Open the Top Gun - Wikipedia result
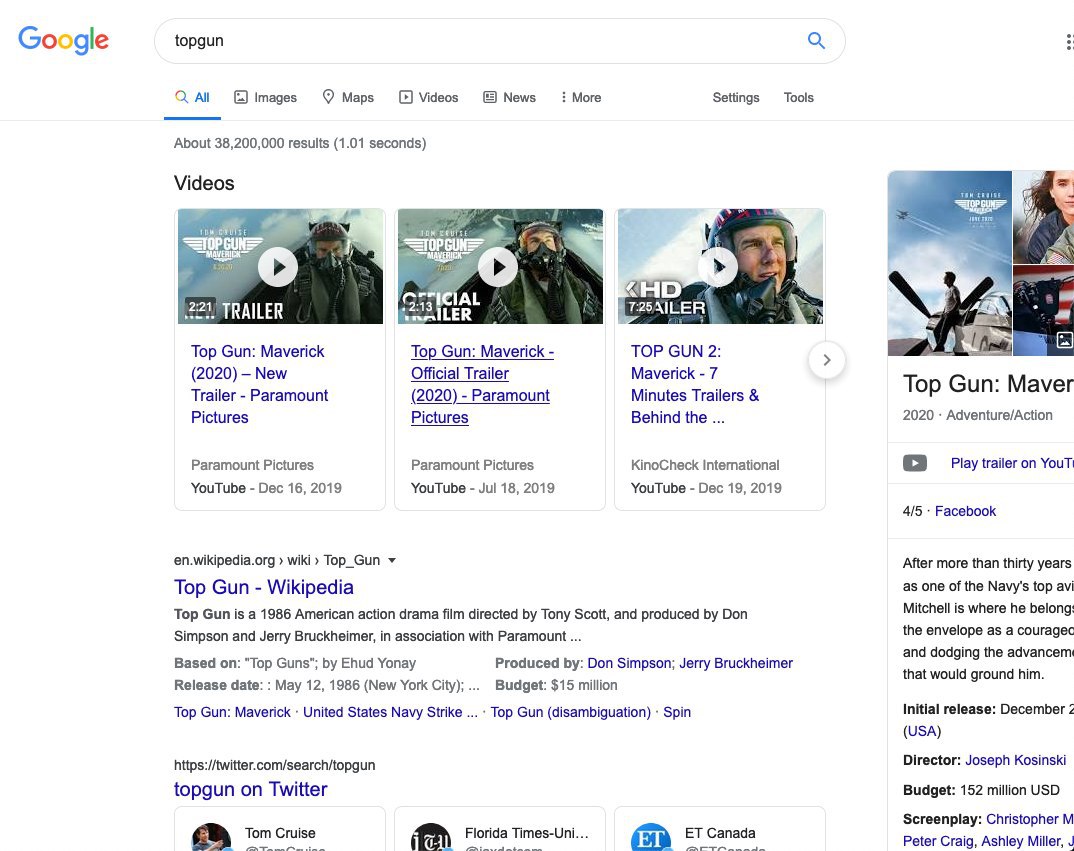Image resolution: width=1074 pixels, height=851 pixels. [264, 587]
